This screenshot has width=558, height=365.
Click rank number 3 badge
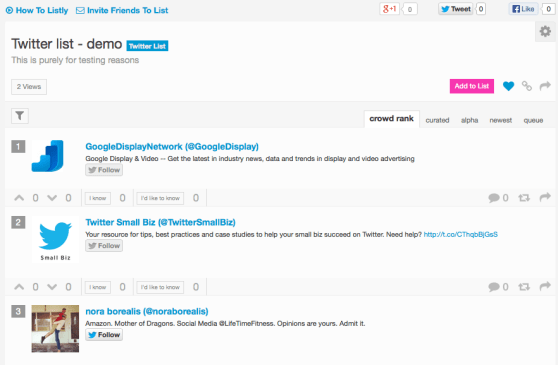[x=18, y=311]
